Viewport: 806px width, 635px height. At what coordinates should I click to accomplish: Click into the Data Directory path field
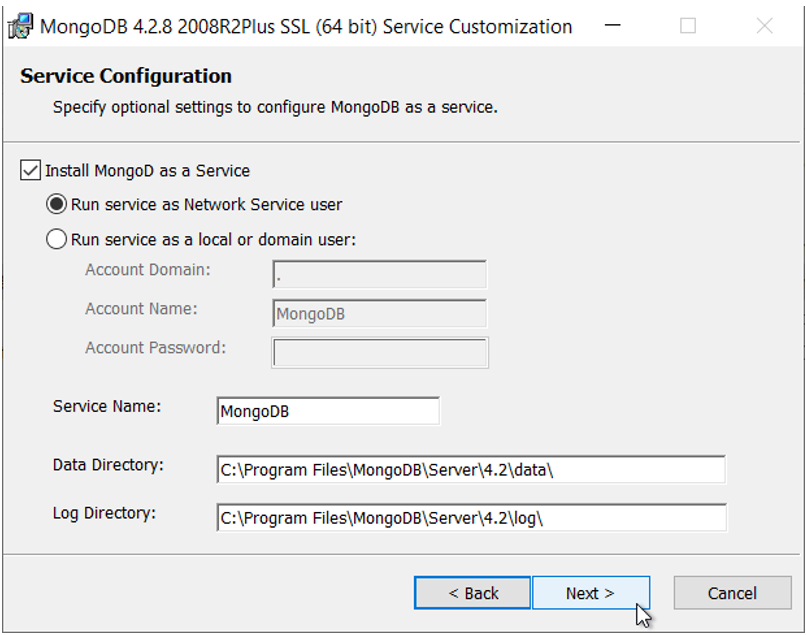click(470, 469)
